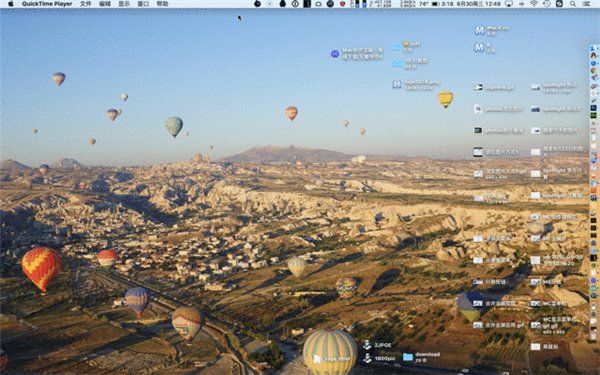Click the battery status icon

click(x=435, y=4)
